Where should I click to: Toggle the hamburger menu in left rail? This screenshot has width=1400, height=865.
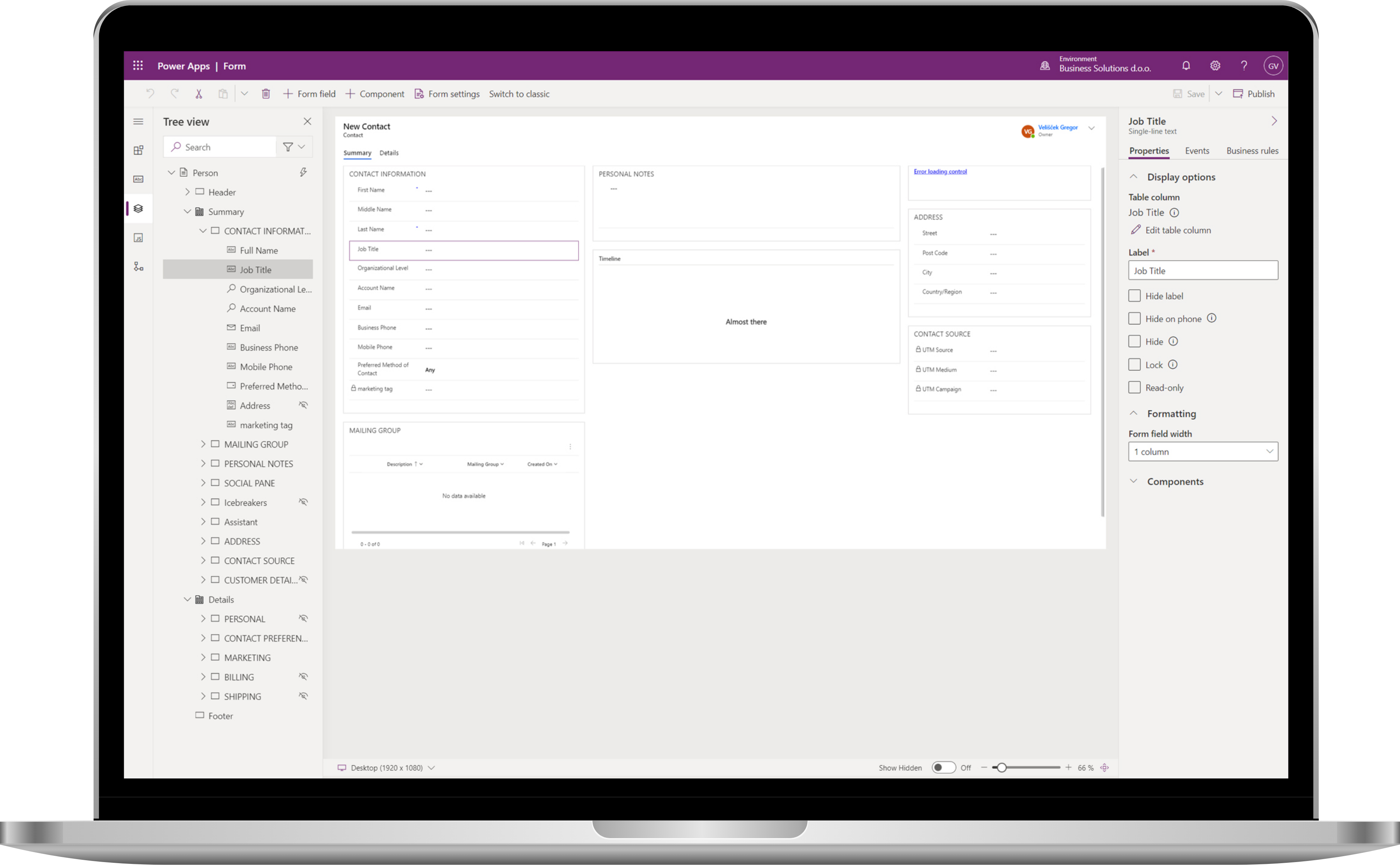[138, 121]
